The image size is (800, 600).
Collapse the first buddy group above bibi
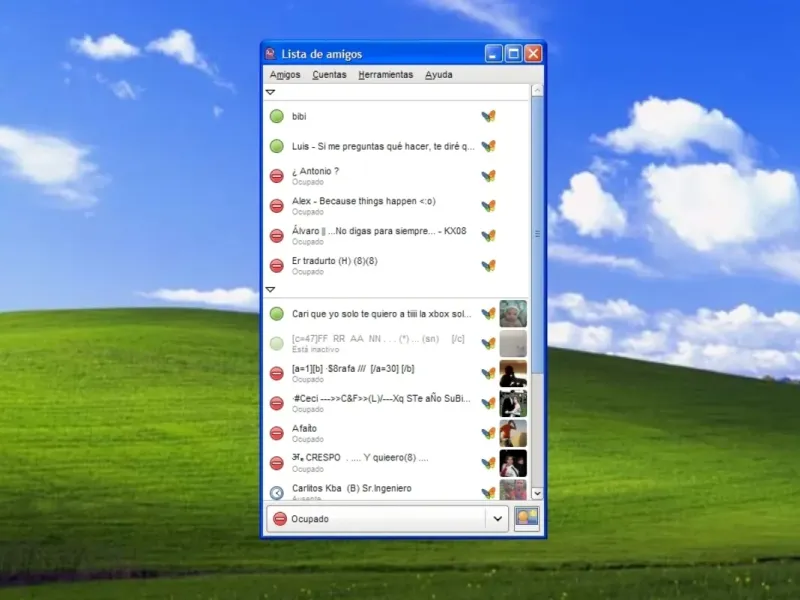click(270, 92)
